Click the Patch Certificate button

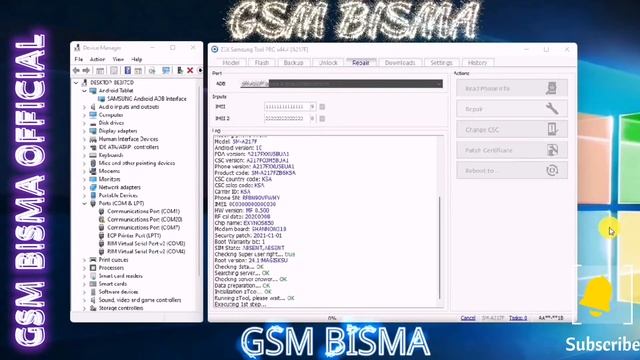[512, 150]
